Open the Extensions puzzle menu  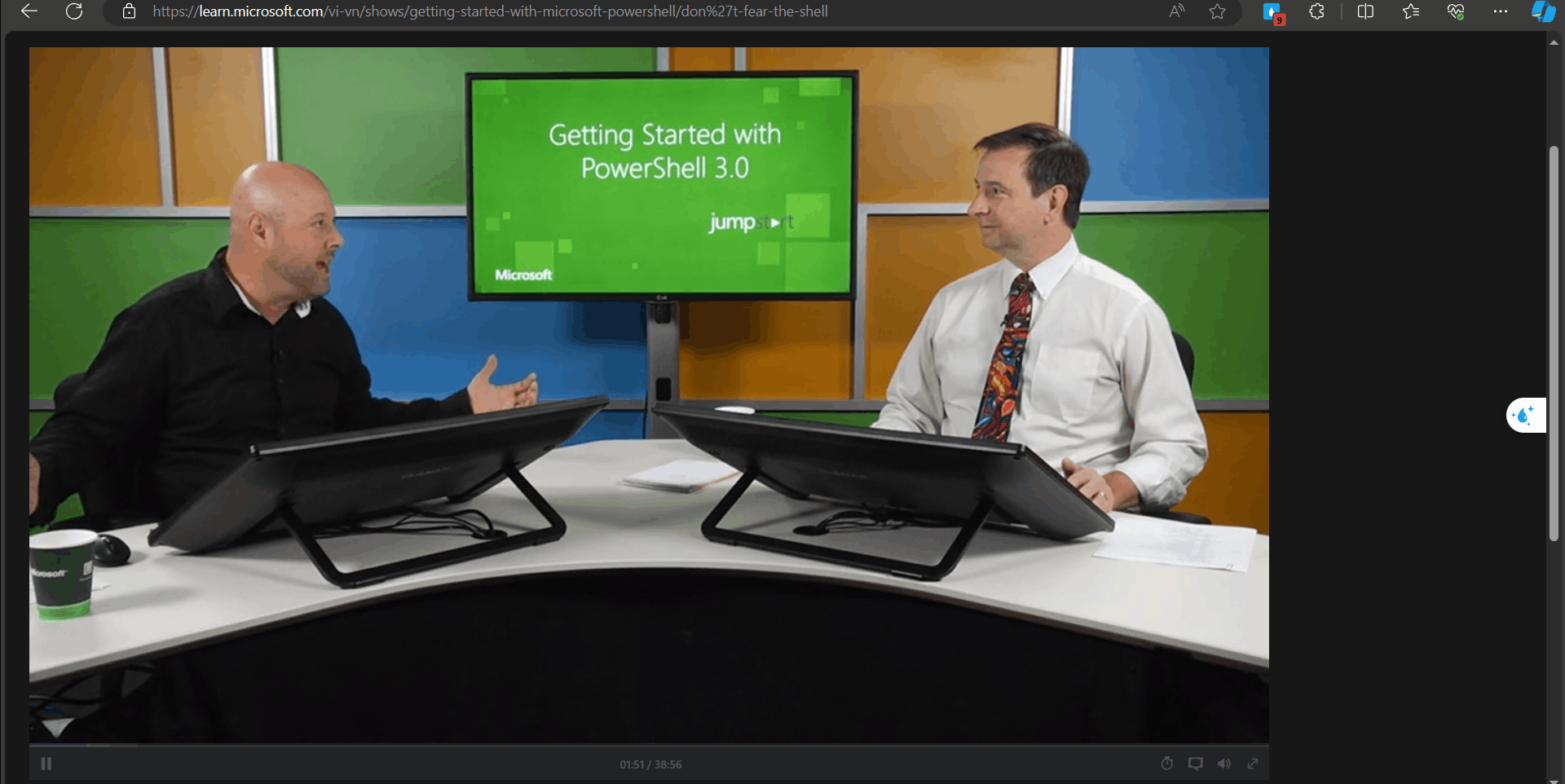pos(1316,11)
